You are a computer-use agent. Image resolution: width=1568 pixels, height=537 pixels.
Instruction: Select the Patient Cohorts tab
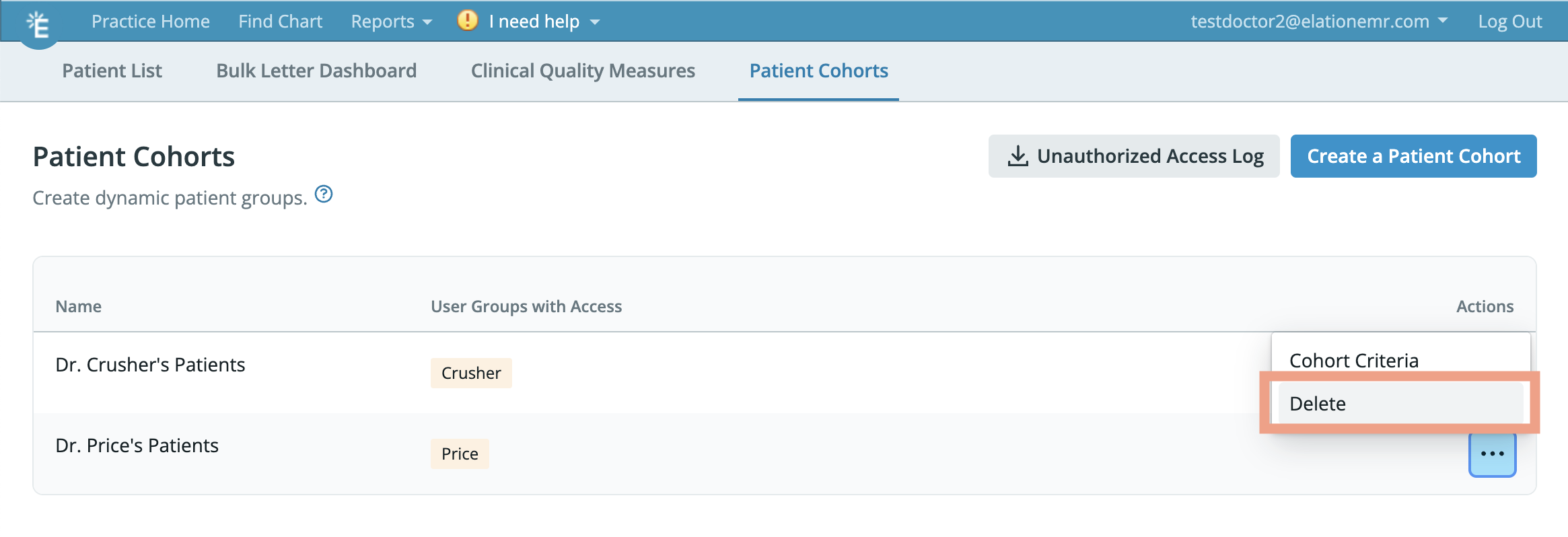point(818,71)
